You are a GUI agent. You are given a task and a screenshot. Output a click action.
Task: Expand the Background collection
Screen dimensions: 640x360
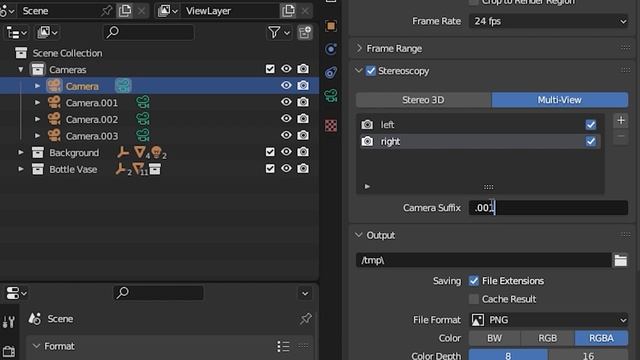21,152
